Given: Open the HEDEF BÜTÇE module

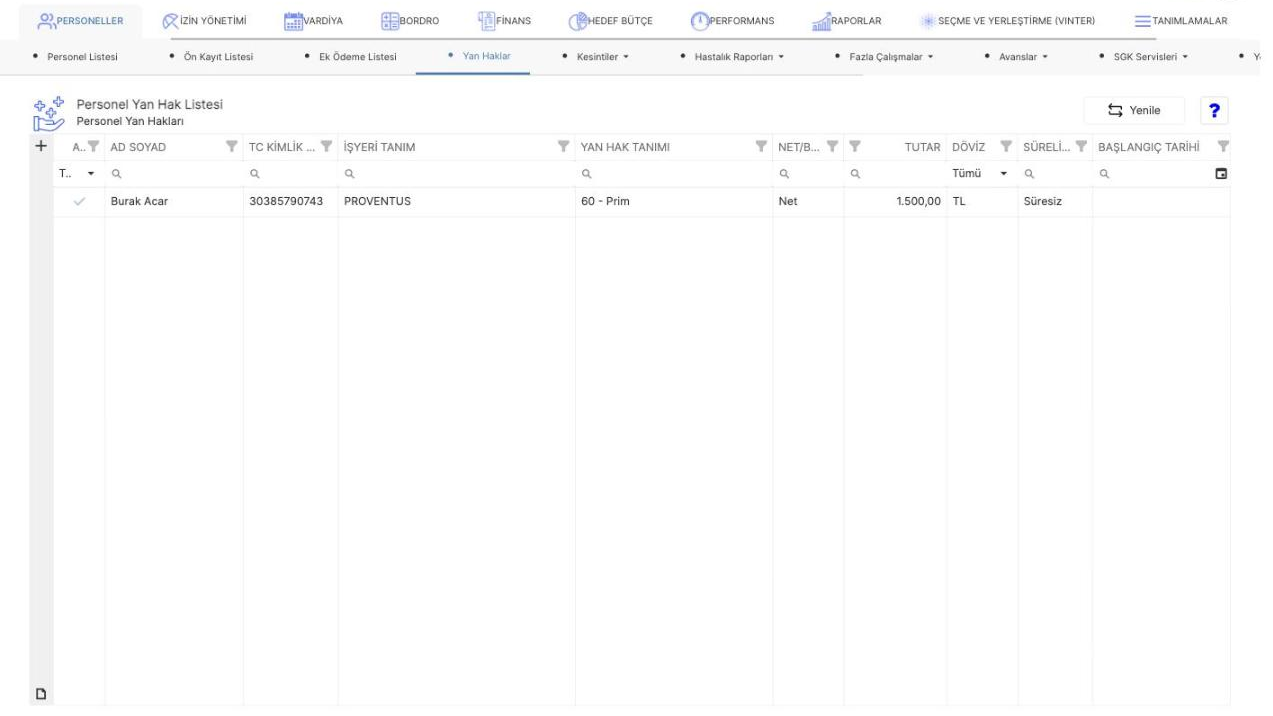Looking at the screenshot, I should tap(610, 21).
